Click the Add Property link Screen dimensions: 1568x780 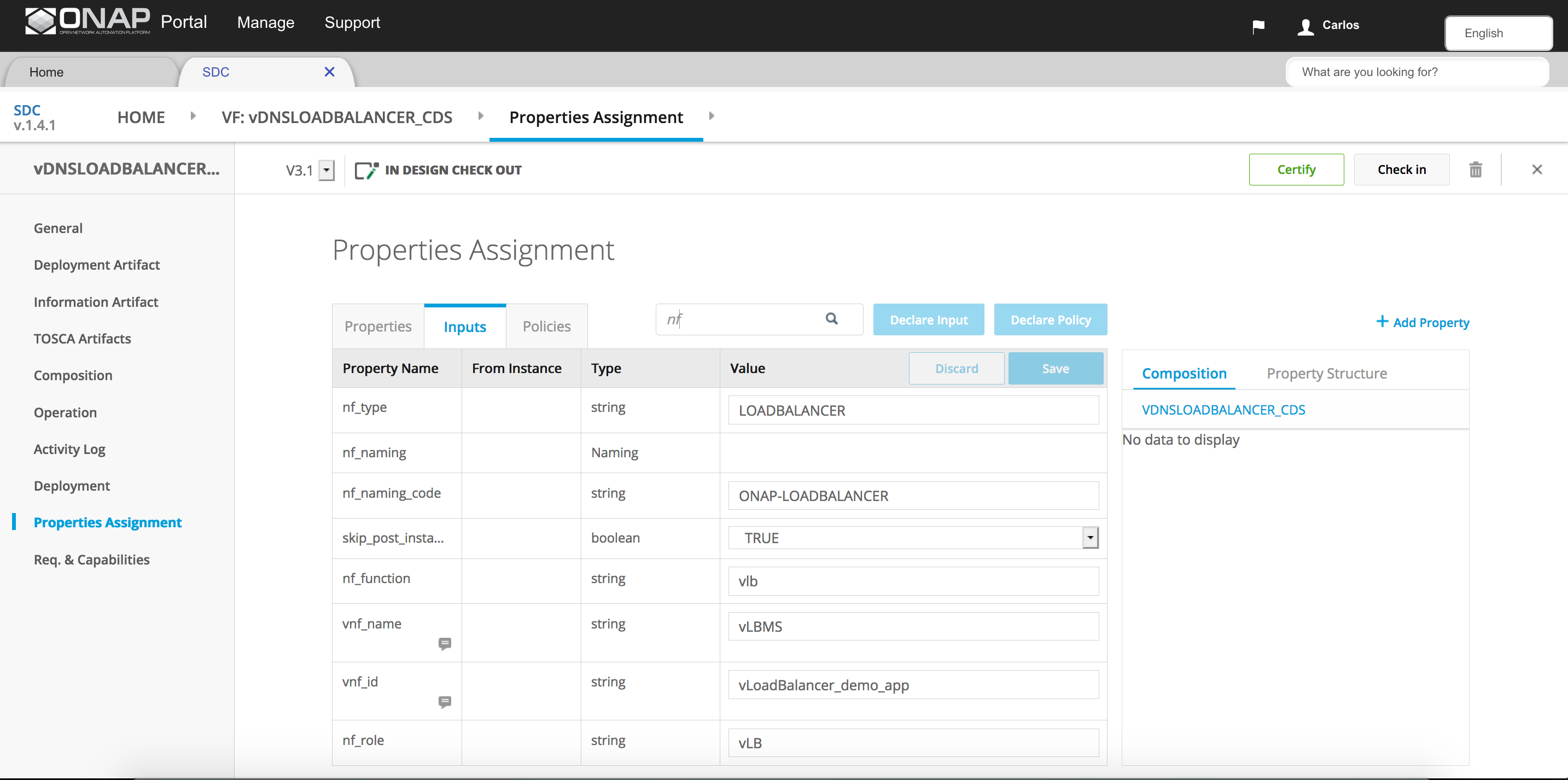point(1430,323)
